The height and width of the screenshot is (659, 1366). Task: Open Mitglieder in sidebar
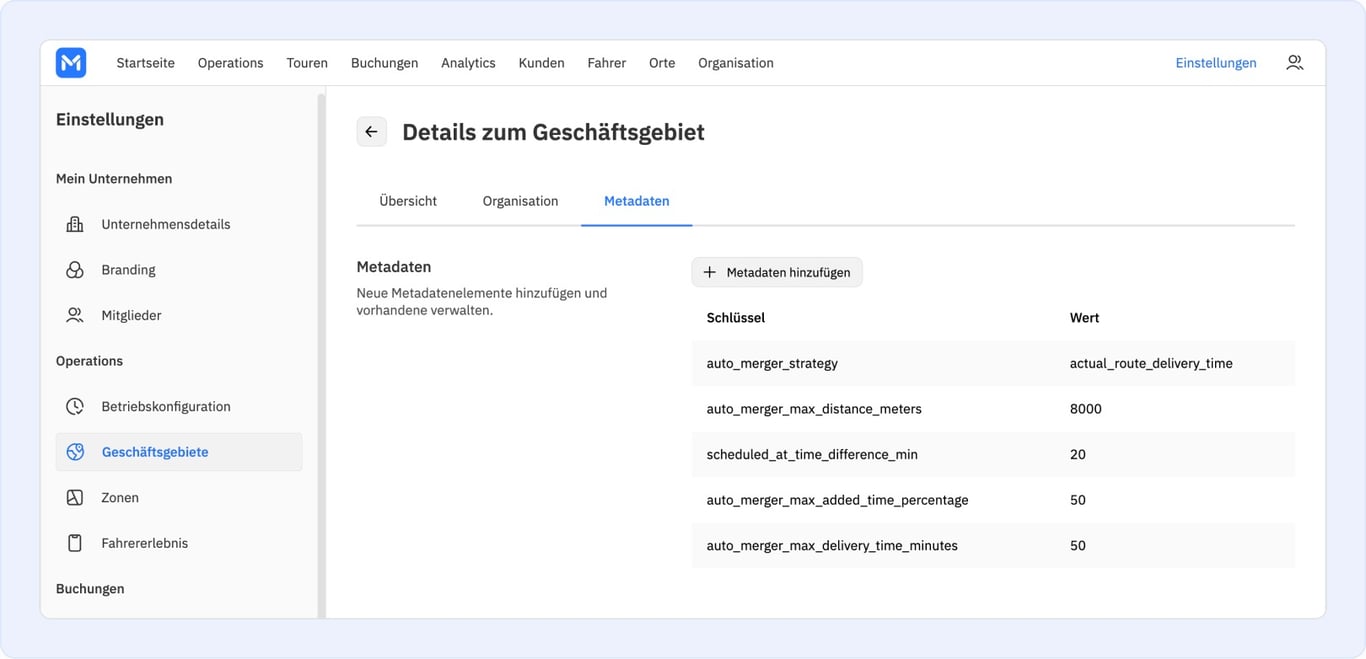point(179,315)
